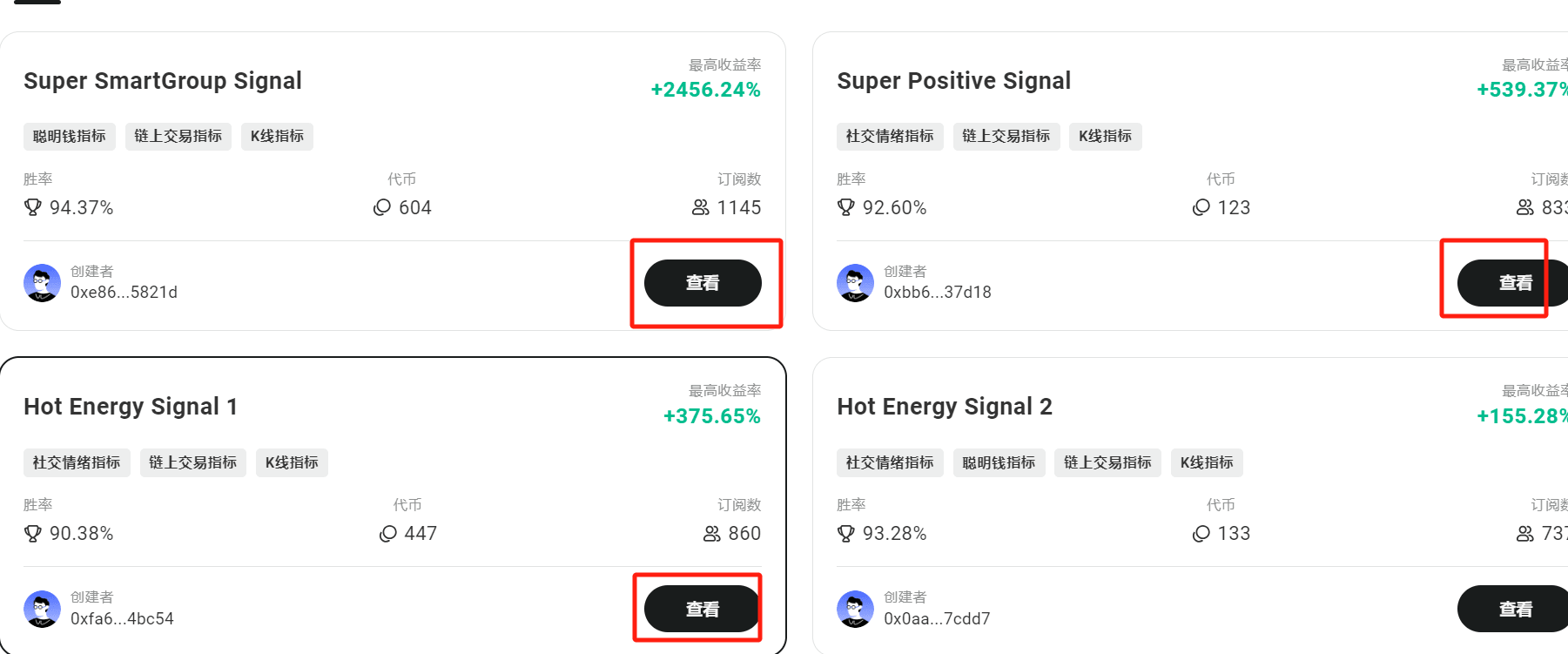Click the token coin icon beside 604
The image size is (1568, 654).
[381, 207]
